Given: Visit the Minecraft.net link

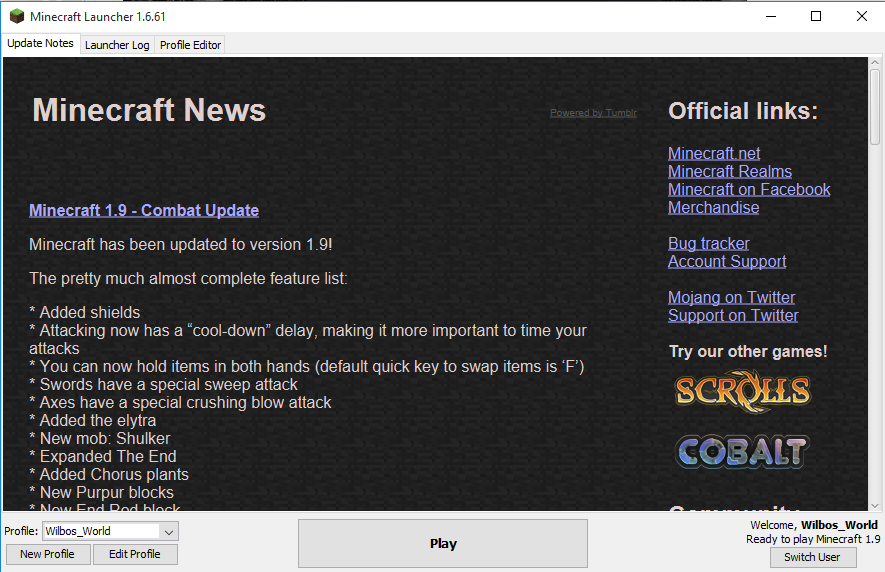Looking at the screenshot, I should click(x=714, y=154).
